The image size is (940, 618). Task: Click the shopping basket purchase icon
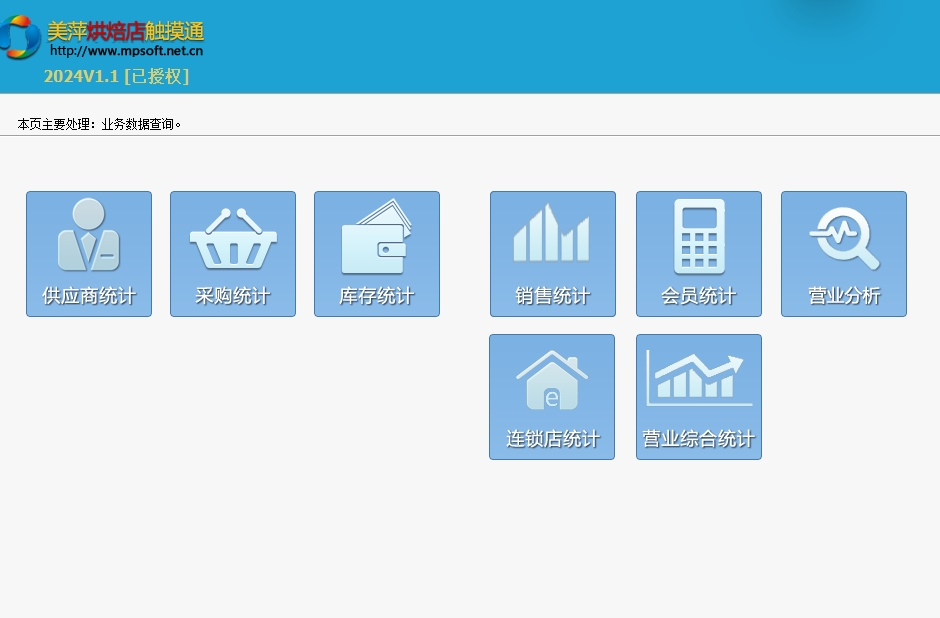point(233,239)
